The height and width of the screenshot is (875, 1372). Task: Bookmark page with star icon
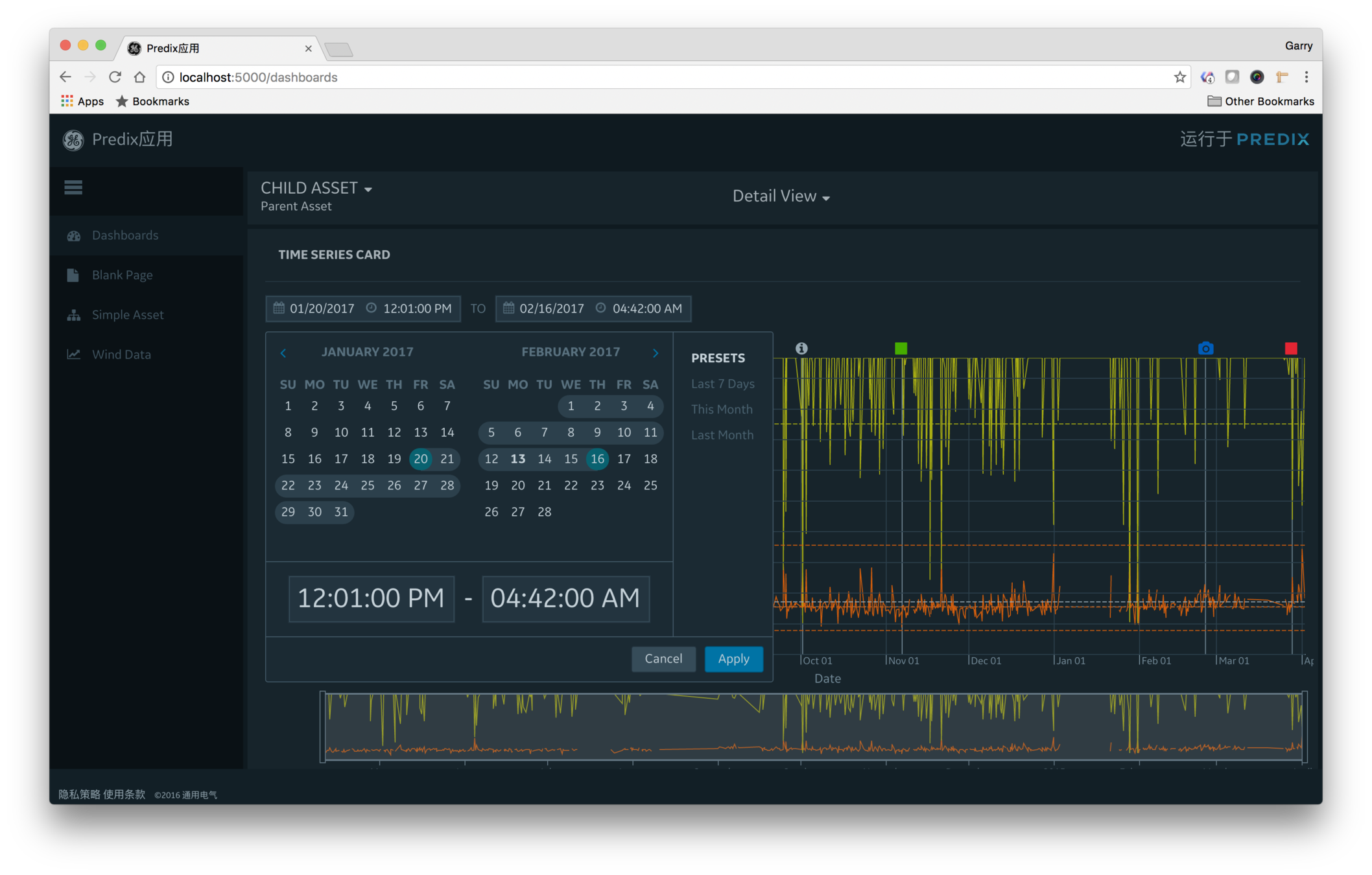[1179, 77]
